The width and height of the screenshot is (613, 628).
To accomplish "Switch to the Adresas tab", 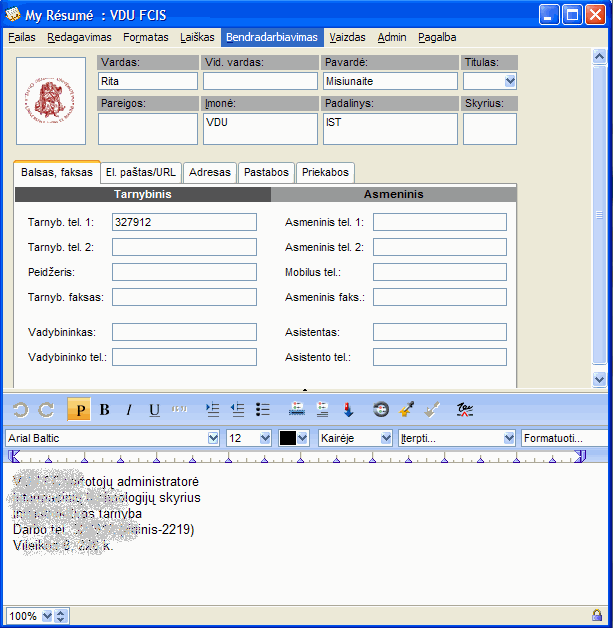I will (210, 172).
